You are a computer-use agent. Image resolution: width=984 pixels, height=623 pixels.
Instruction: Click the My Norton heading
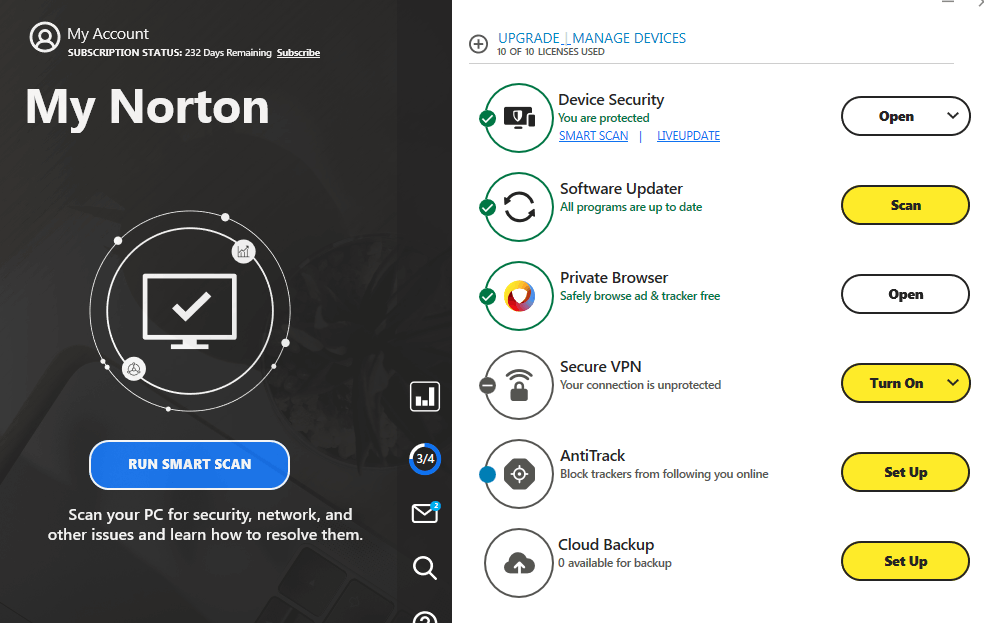(x=147, y=108)
